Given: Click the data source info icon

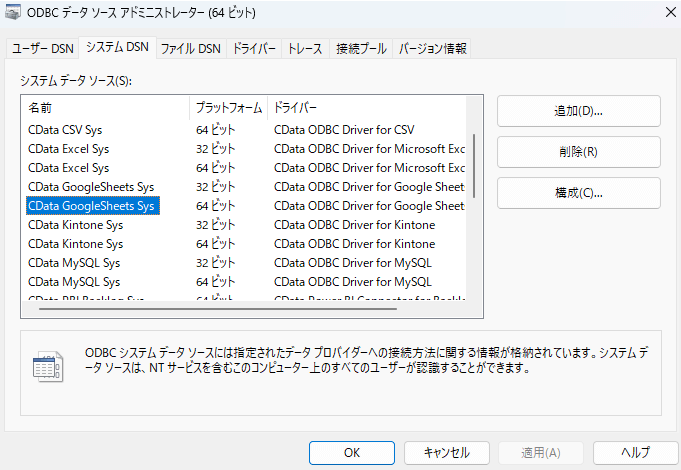Looking at the screenshot, I should point(48,366).
